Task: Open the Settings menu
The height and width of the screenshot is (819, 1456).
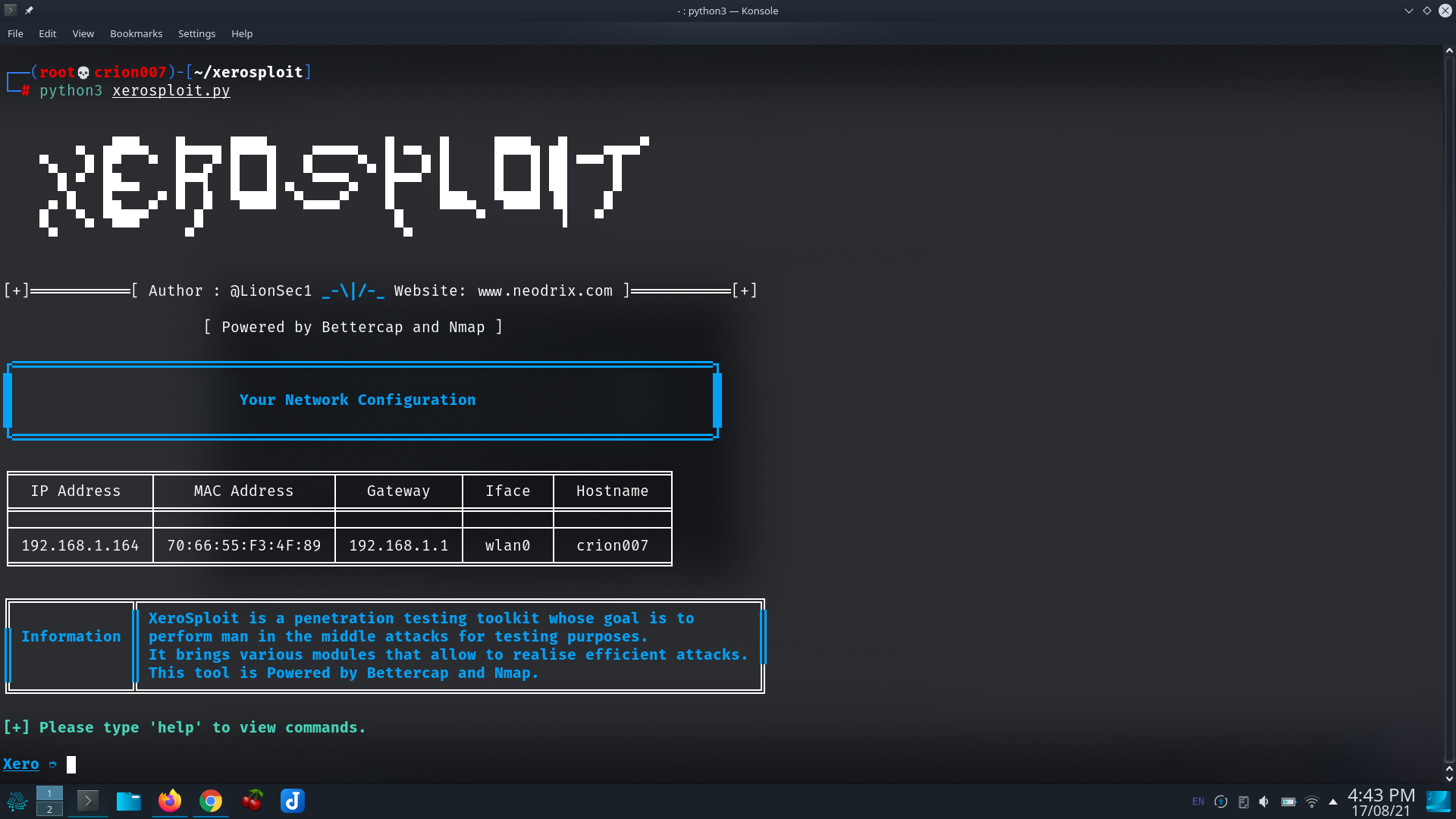Action: 196,33
